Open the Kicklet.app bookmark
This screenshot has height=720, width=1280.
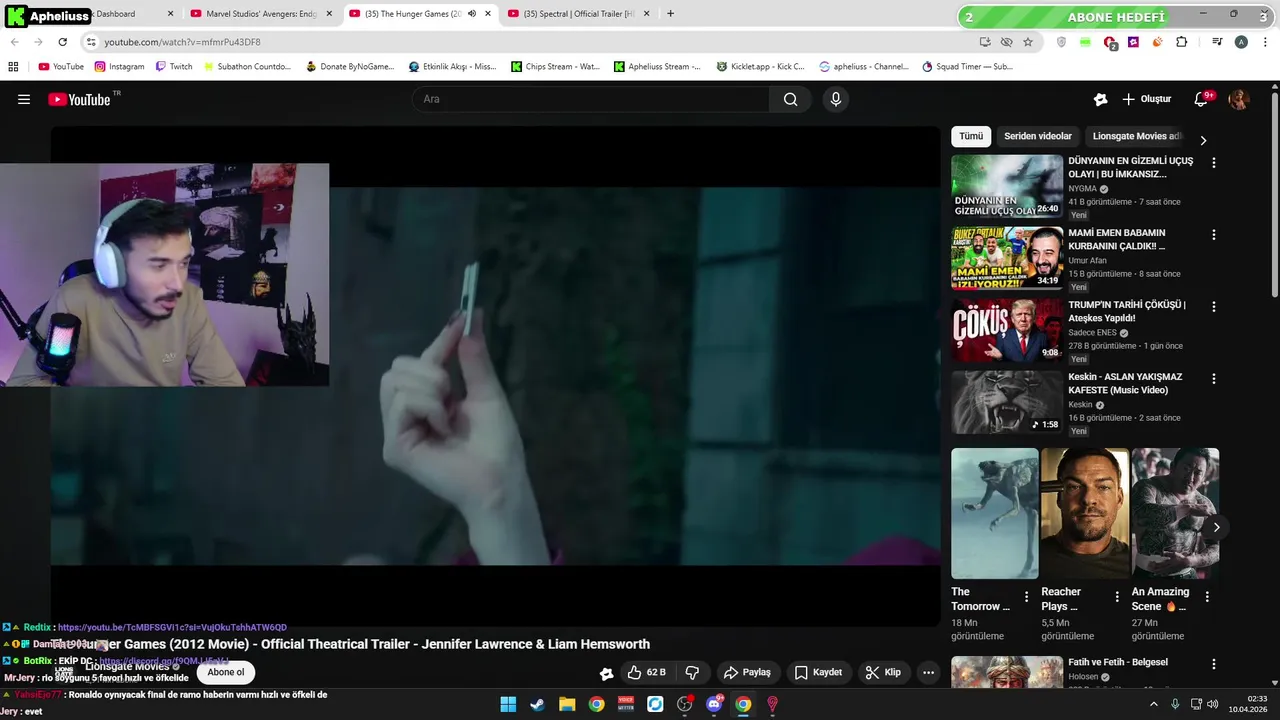click(x=759, y=67)
